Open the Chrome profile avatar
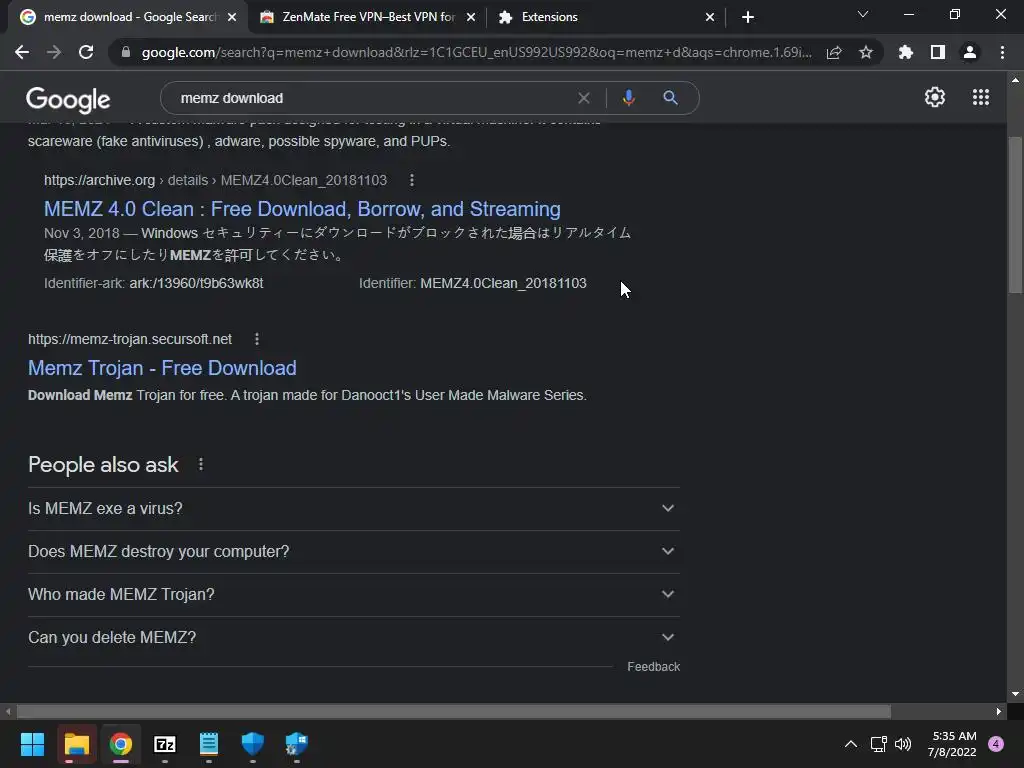 (x=970, y=52)
